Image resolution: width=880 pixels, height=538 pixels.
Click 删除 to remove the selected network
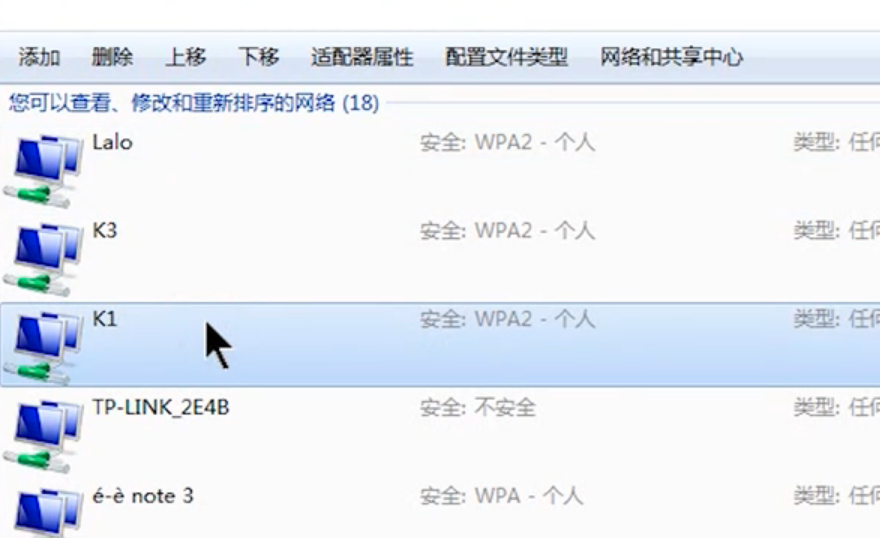point(112,57)
